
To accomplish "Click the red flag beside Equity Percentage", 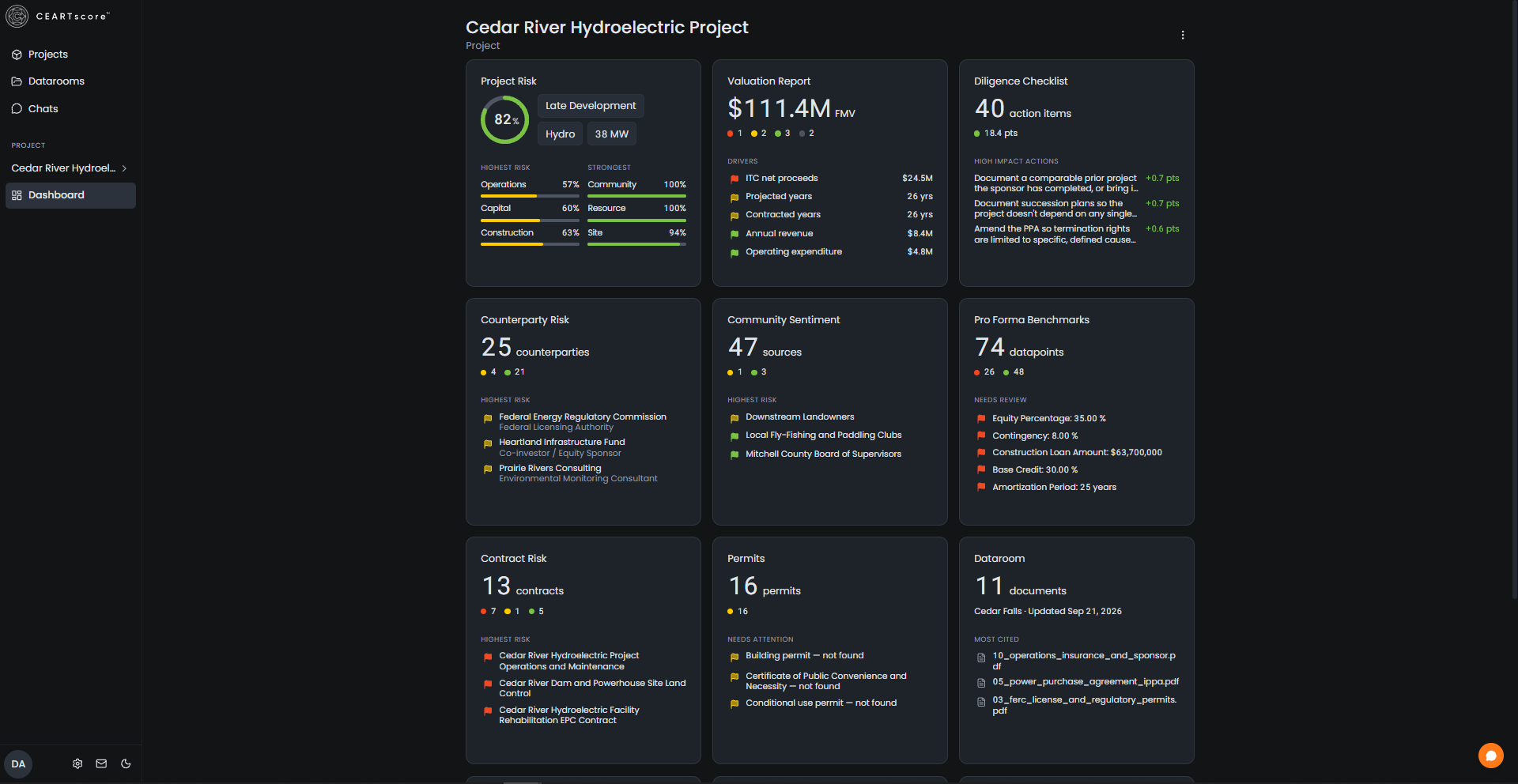I will point(981,419).
